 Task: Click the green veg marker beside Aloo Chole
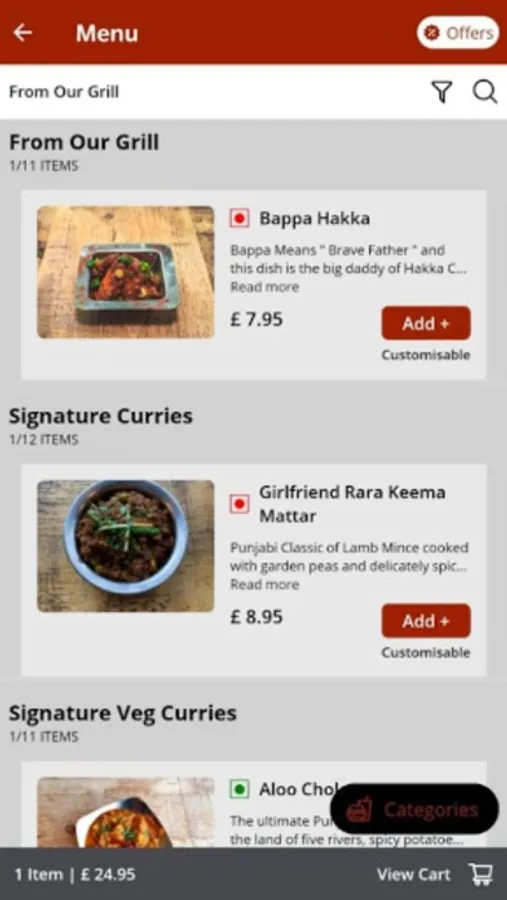239,789
